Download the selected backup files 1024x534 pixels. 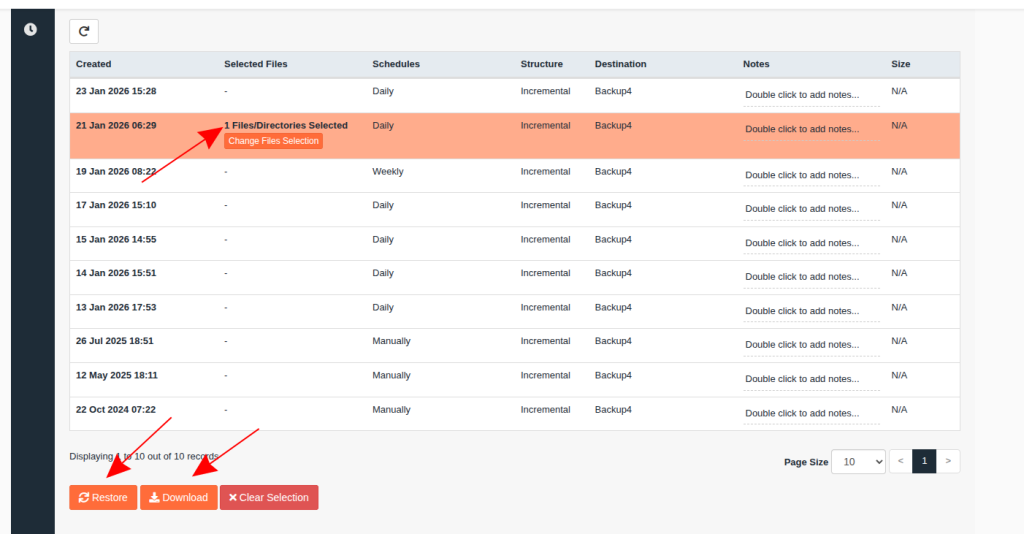pyautogui.click(x=179, y=497)
